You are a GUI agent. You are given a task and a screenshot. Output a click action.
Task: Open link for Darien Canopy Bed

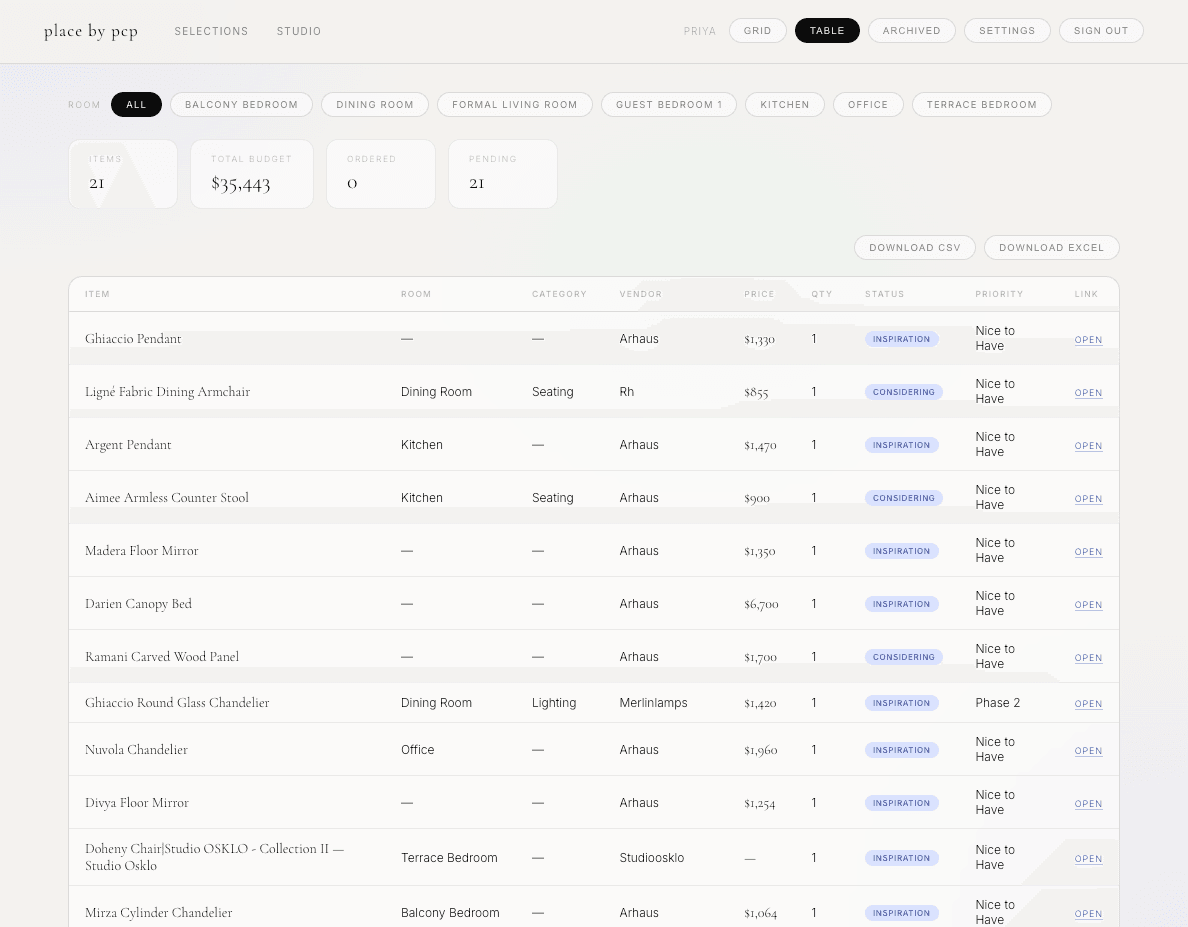(1088, 604)
